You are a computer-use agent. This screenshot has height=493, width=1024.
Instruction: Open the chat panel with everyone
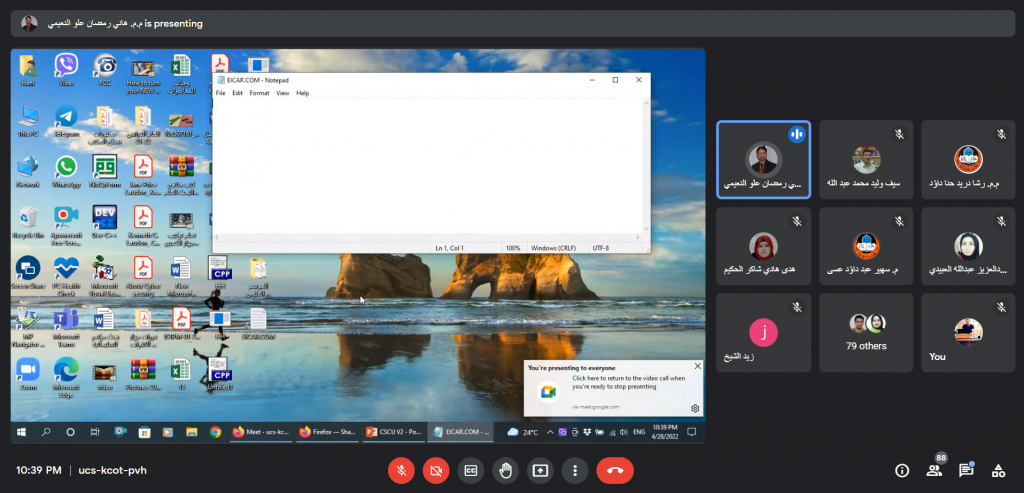click(966, 470)
